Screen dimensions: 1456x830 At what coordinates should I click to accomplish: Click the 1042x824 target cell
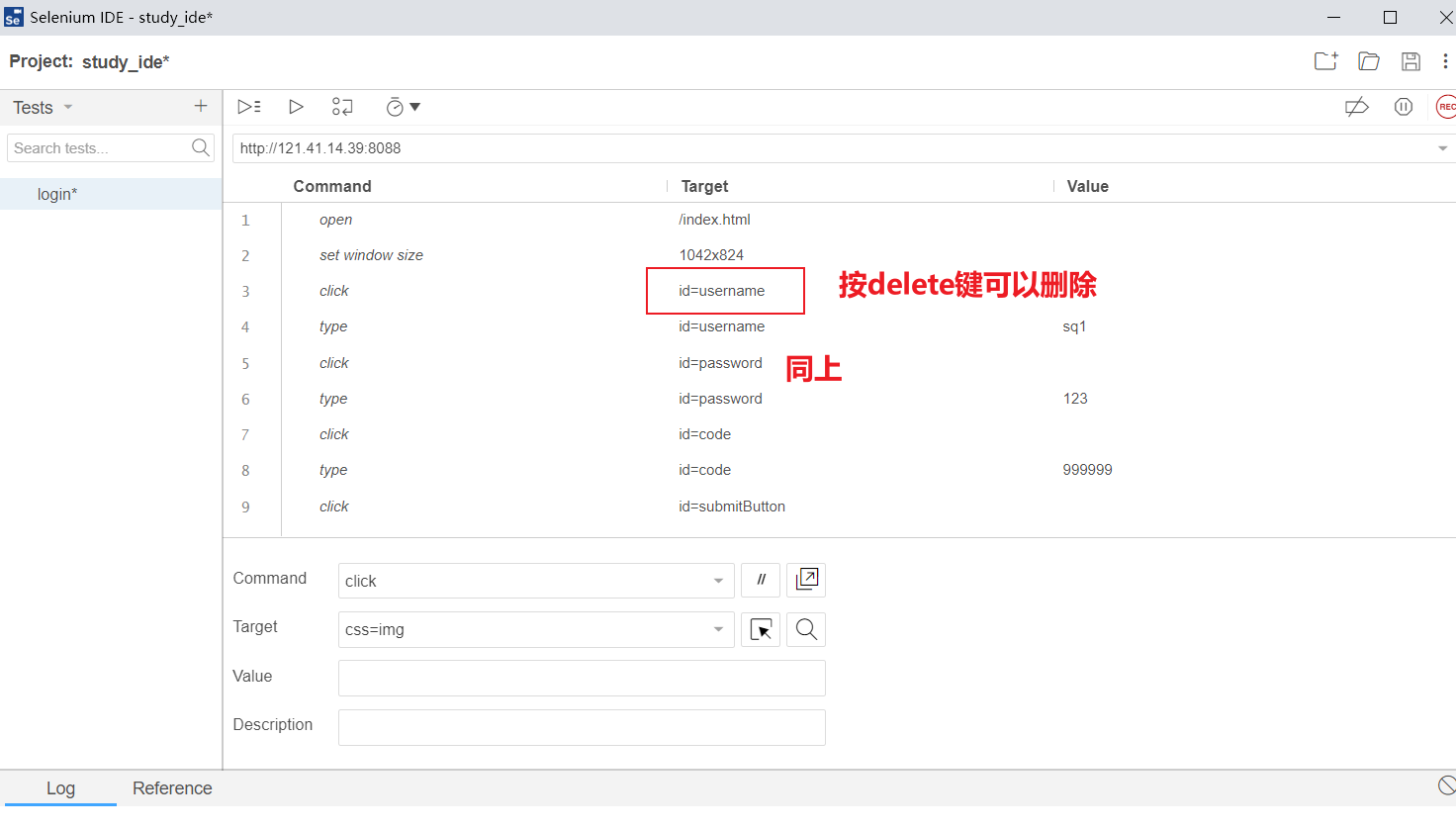[x=711, y=255]
